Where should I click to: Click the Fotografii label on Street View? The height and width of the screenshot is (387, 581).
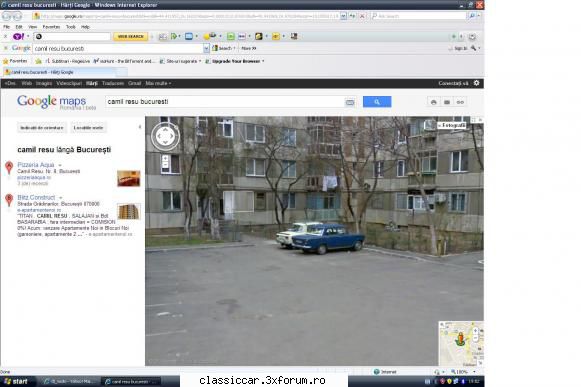[x=452, y=125]
